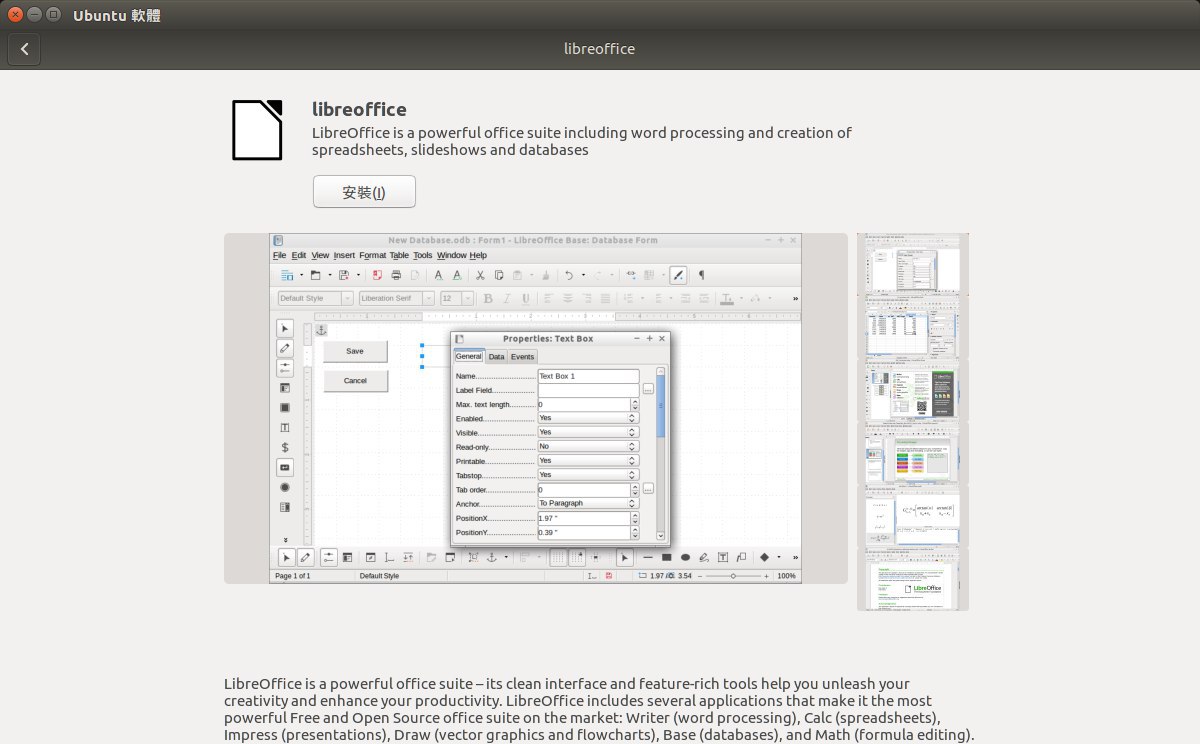1200x744 pixels.
Task: Click the pilcrow formatting marks icon
Action: [701, 275]
